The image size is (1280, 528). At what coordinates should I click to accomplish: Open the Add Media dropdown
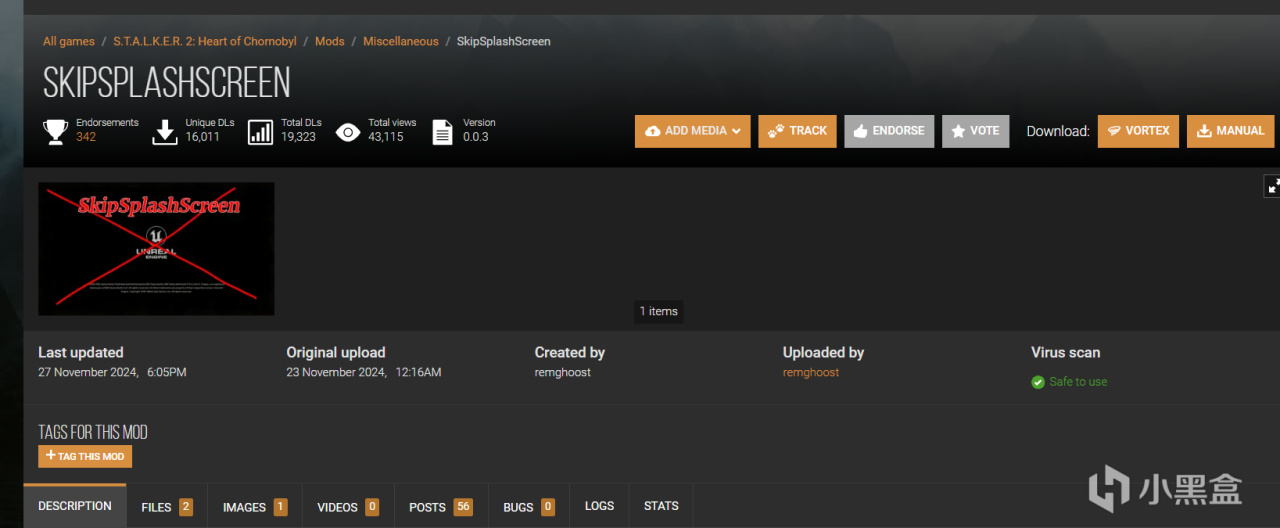click(692, 131)
